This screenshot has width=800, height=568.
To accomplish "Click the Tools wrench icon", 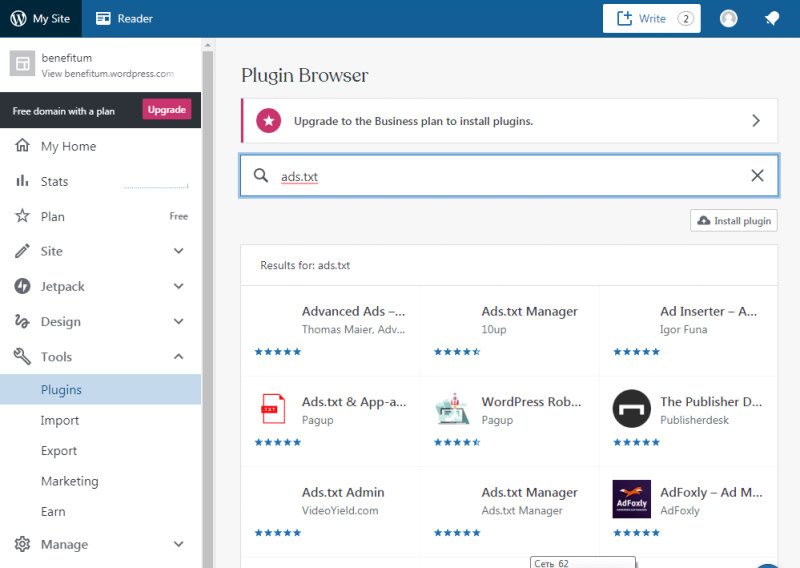I will [22, 356].
